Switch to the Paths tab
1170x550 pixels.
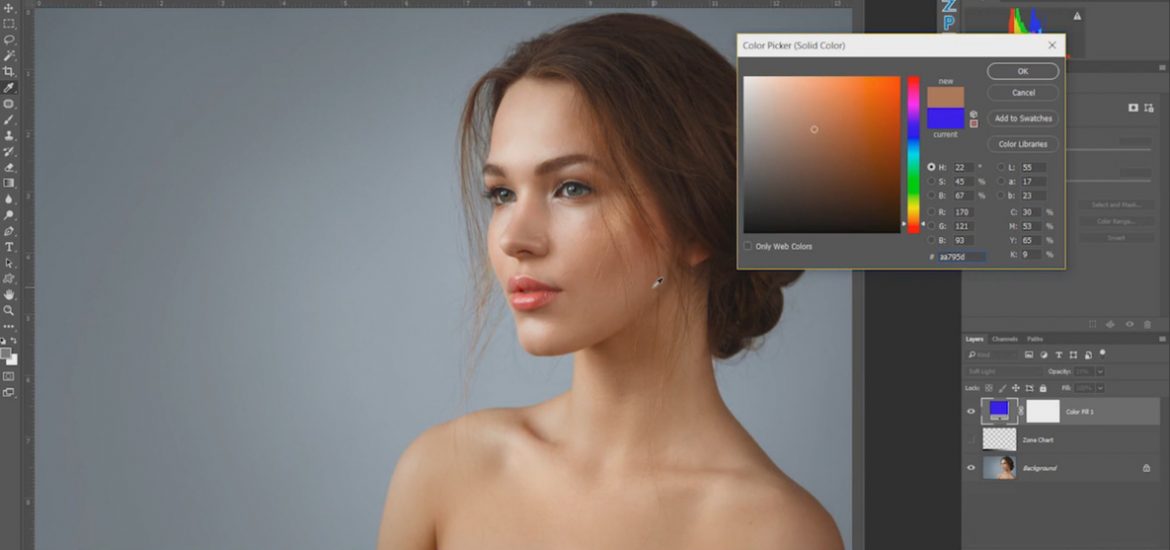(1035, 339)
